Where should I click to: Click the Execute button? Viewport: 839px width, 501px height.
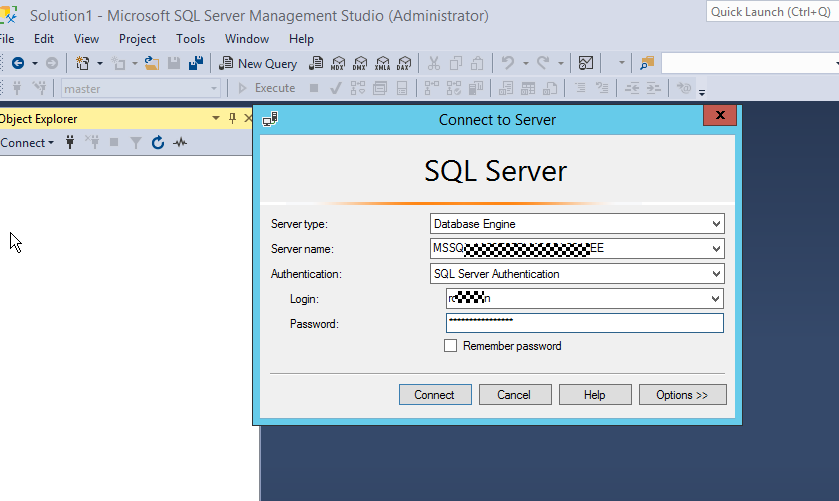click(266, 88)
